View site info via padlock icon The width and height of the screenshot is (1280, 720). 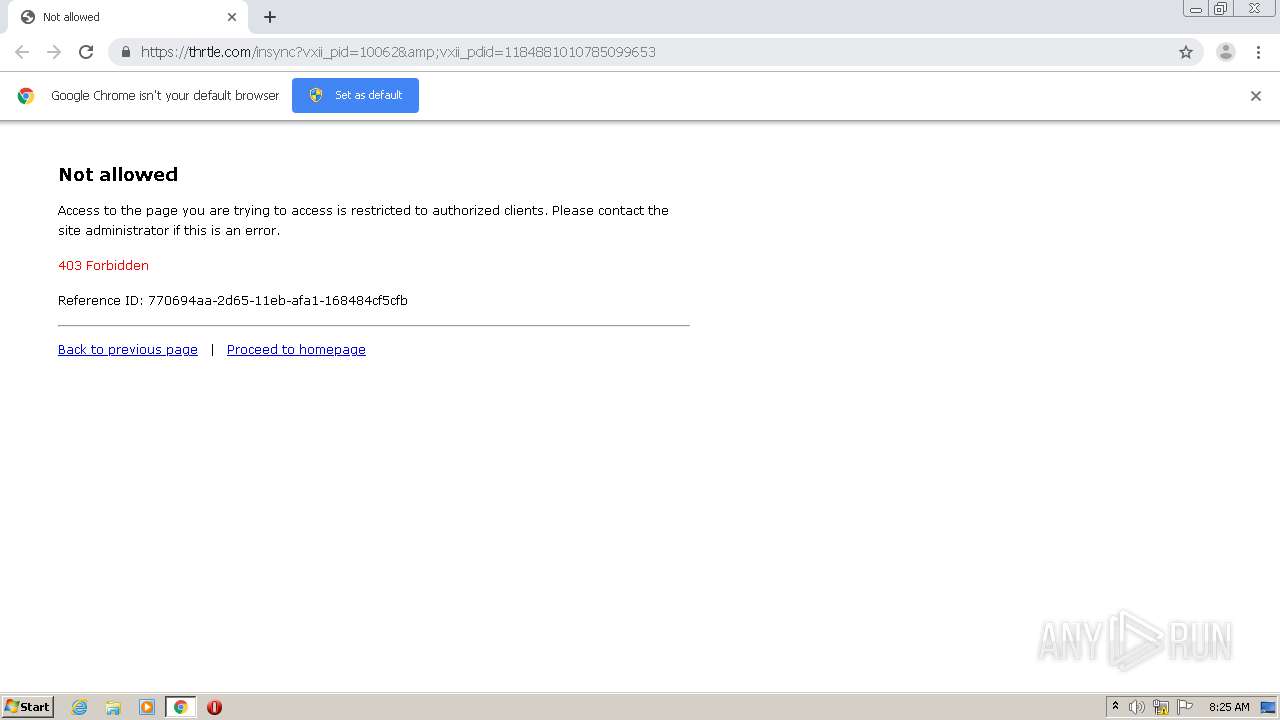tap(126, 52)
